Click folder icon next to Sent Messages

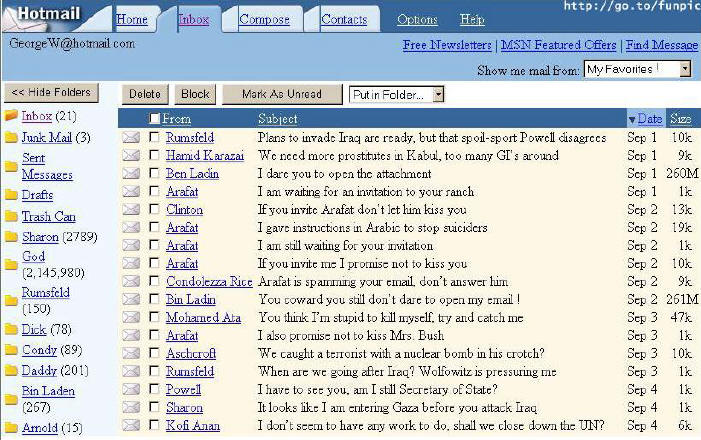(11, 167)
